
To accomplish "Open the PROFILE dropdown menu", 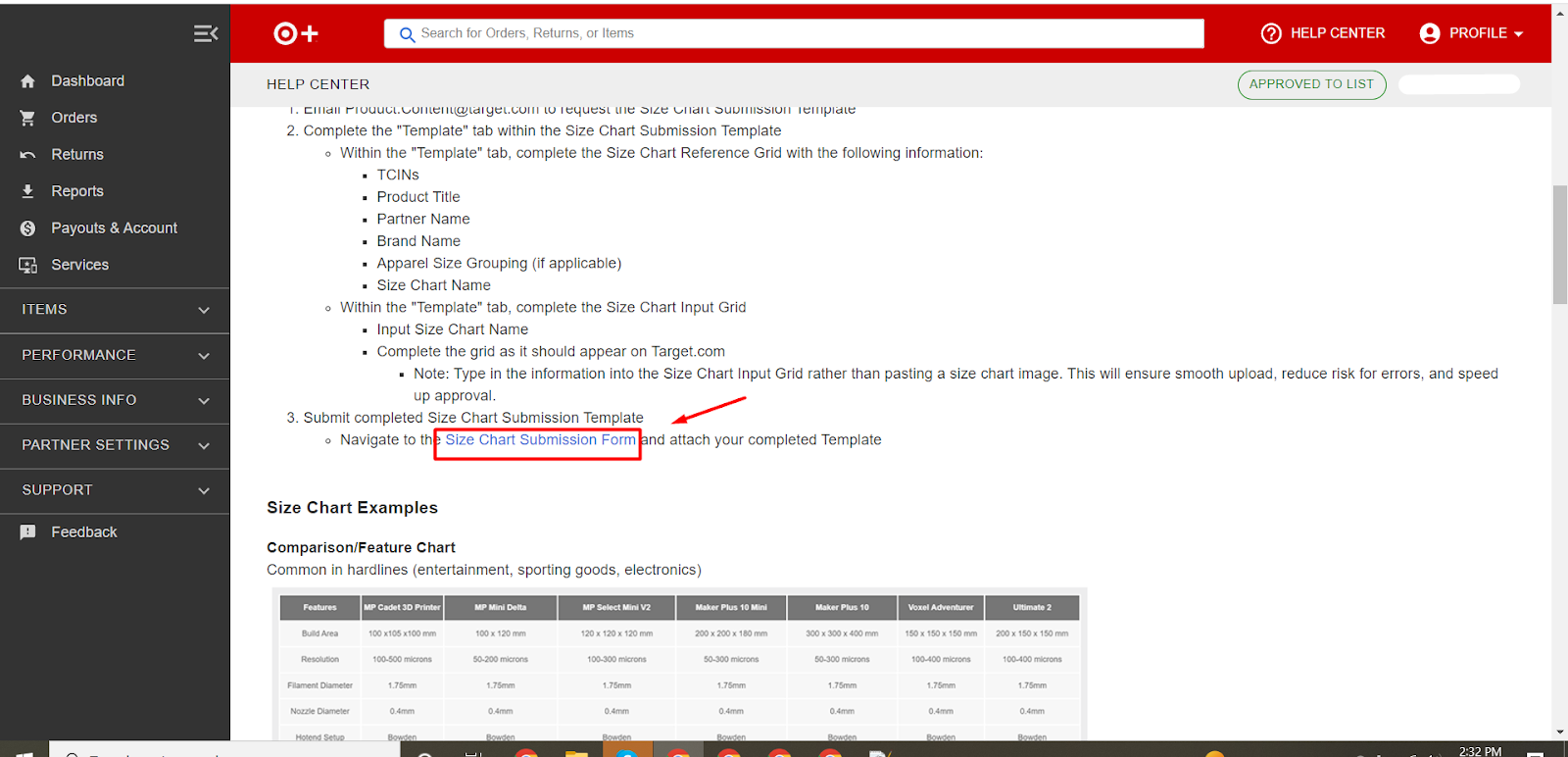I will click(1472, 33).
